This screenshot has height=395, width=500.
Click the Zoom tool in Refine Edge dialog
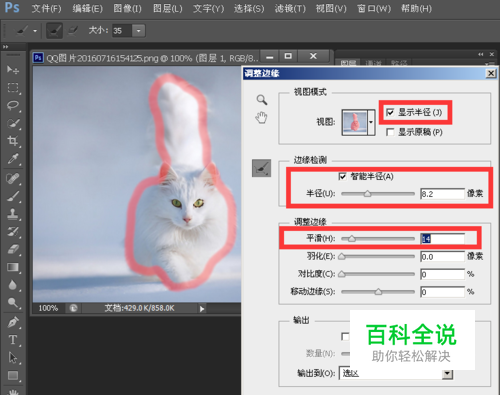pyautogui.click(x=262, y=99)
